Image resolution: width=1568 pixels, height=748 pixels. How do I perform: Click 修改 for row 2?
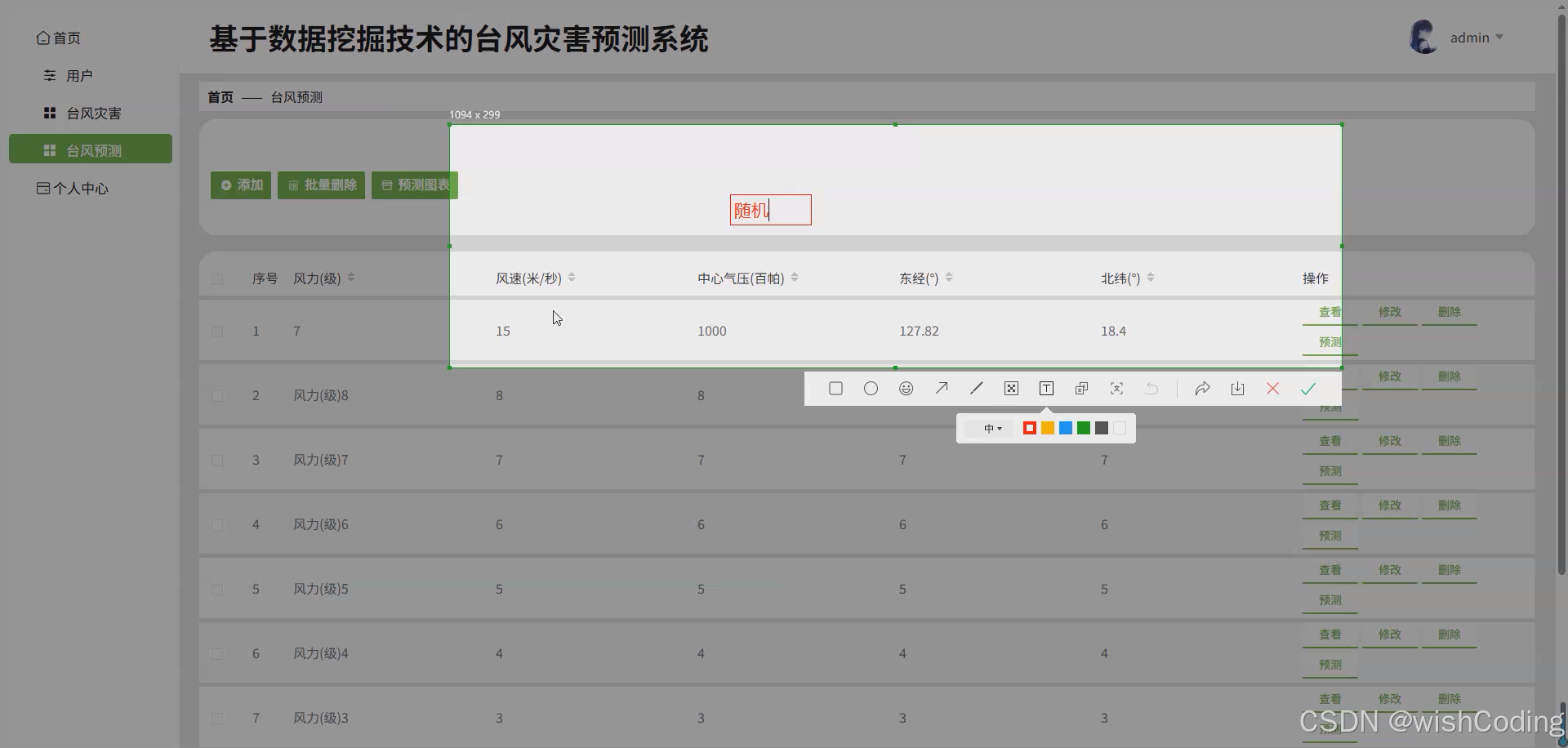[x=1390, y=376]
